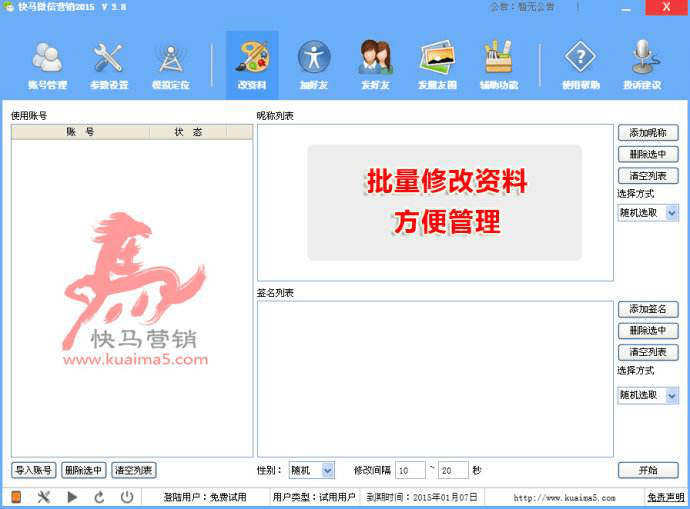Screen dimensions: 690x509
Task: Click inside the 签名列表 signature list box
Action: [x=435, y=379]
